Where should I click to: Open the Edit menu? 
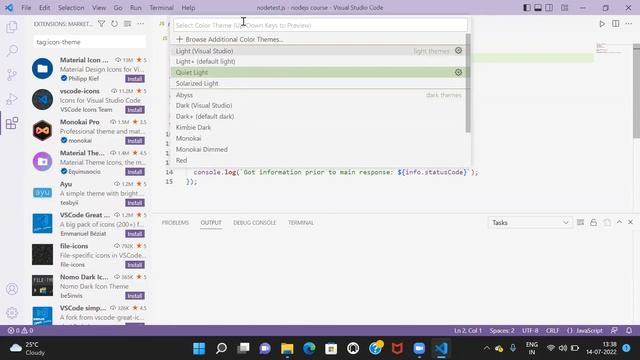coord(44,8)
